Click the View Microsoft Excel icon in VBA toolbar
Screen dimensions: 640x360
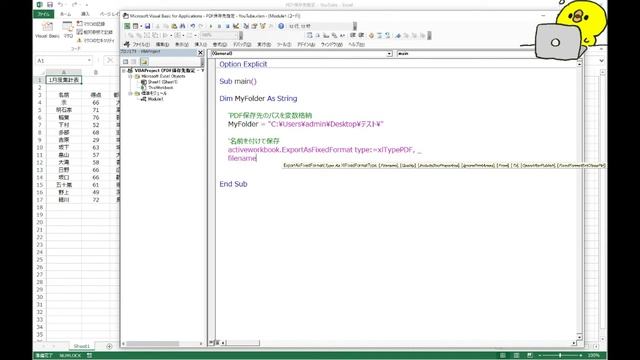(x=127, y=26)
